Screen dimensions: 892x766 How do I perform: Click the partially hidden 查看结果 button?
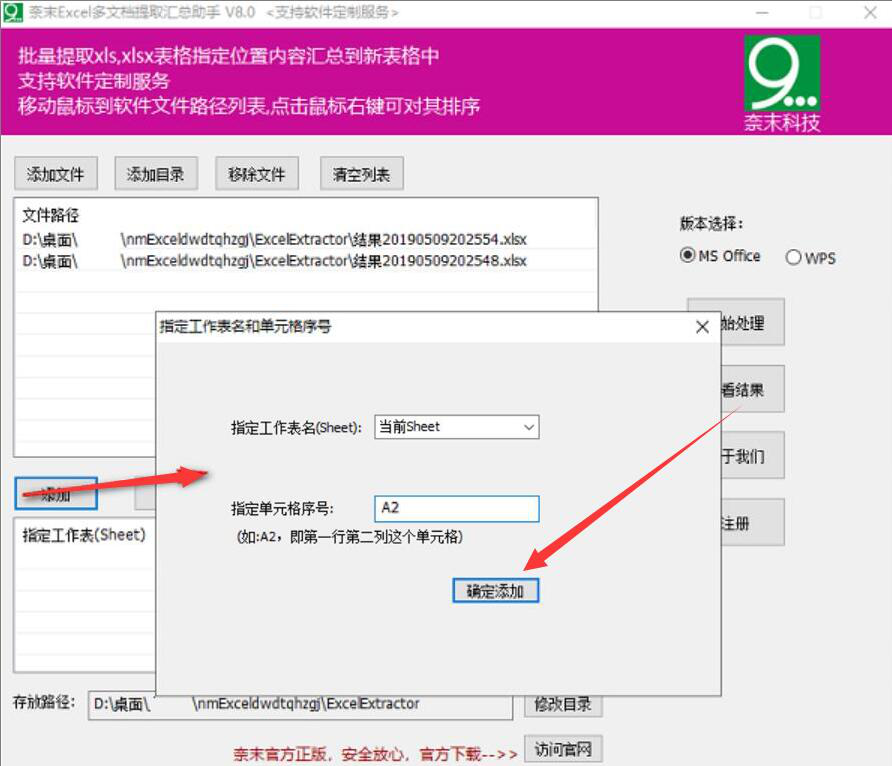click(x=753, y=390)
